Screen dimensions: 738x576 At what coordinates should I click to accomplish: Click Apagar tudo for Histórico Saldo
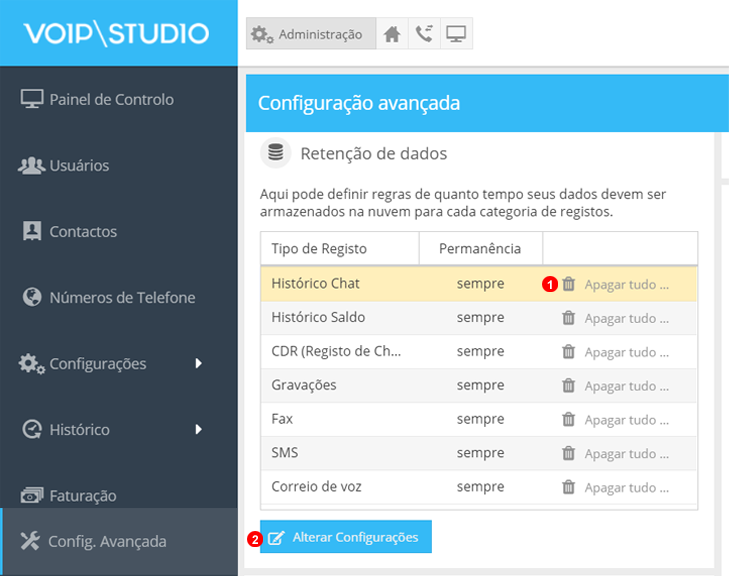tap(626, 318)
